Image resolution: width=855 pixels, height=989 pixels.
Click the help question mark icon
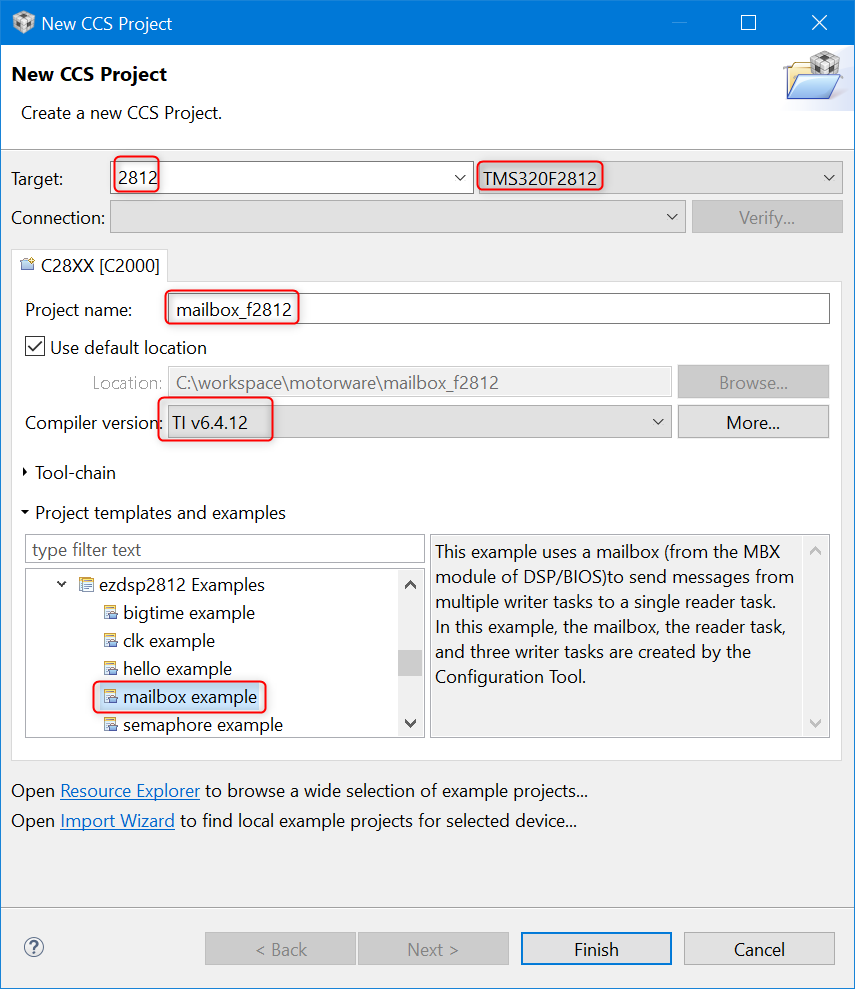(34, 947)
